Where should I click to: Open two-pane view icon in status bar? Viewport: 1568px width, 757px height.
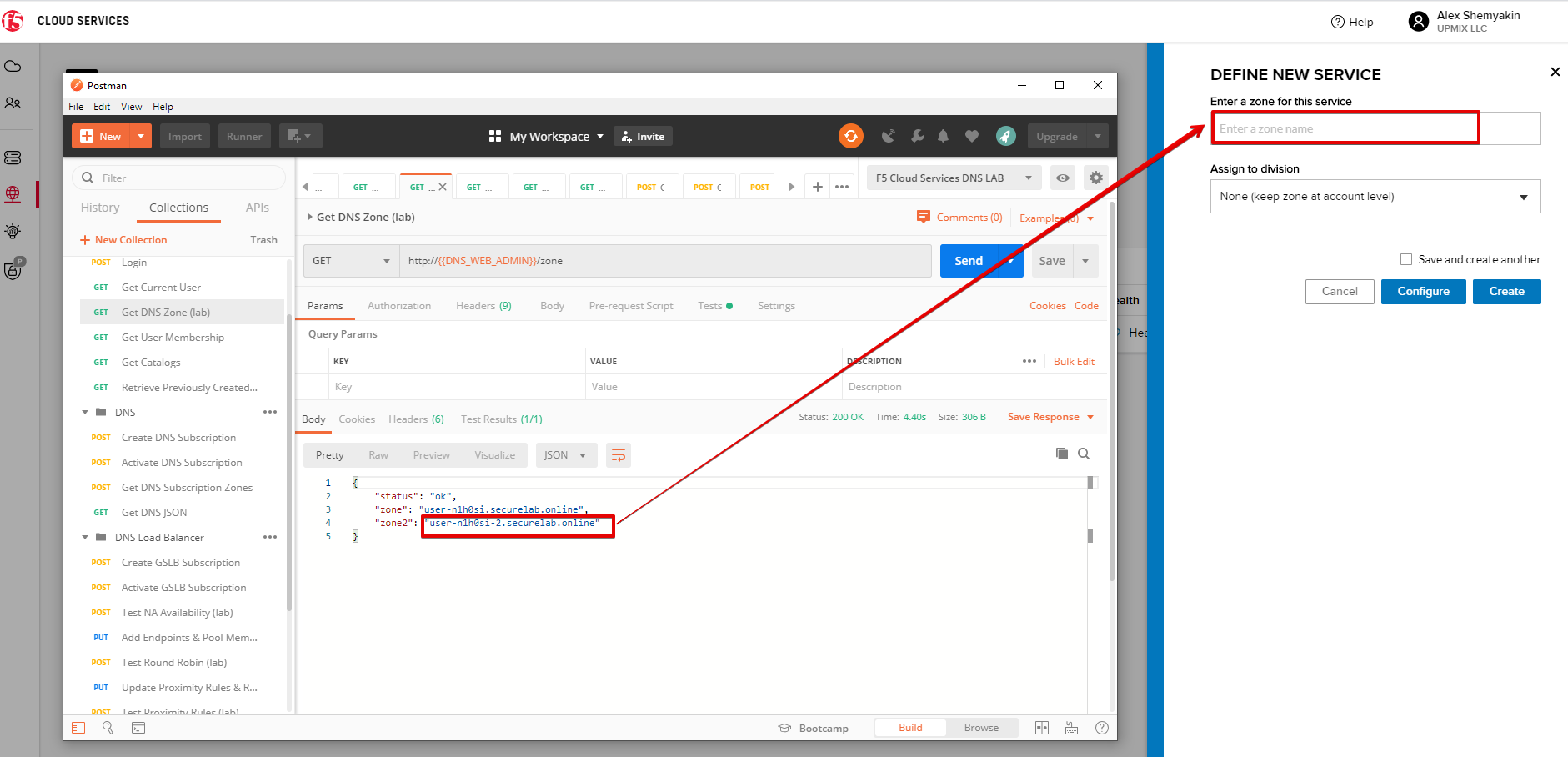point(1042,728)
